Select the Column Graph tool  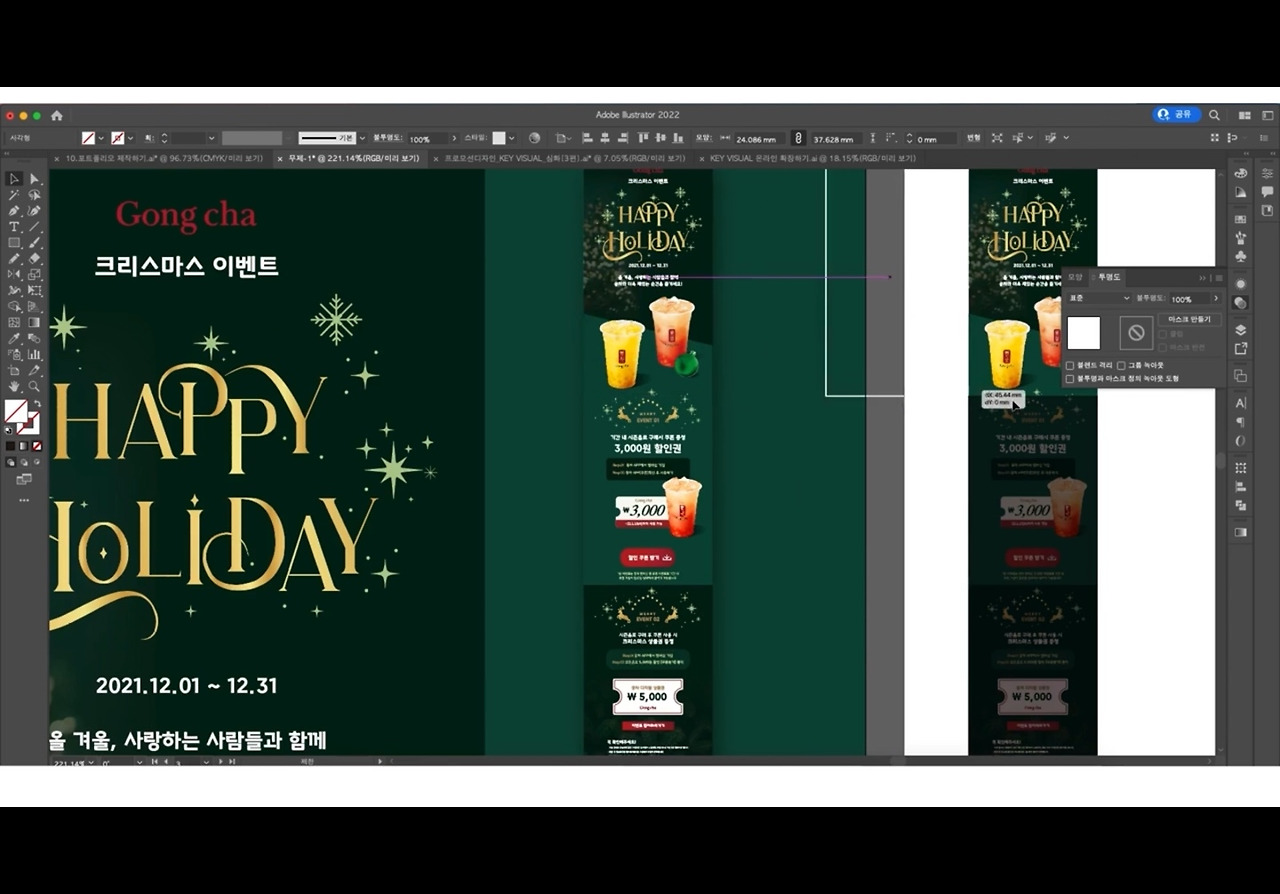click(x=35, y=355)
